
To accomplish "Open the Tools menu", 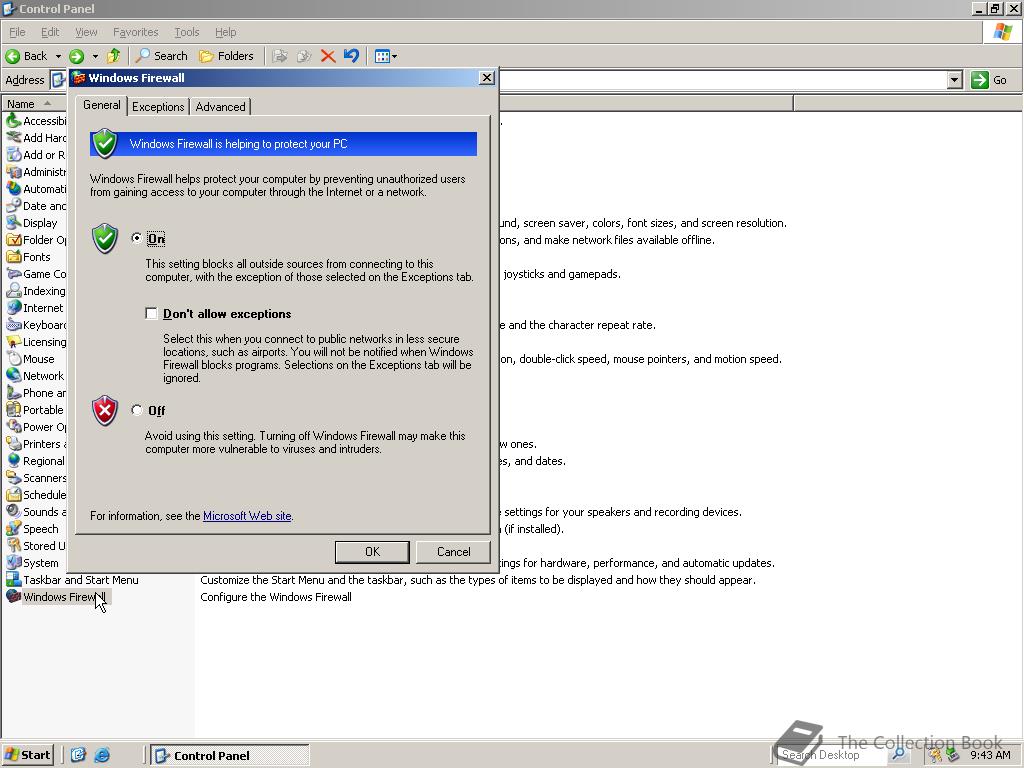I will [186, 32].
